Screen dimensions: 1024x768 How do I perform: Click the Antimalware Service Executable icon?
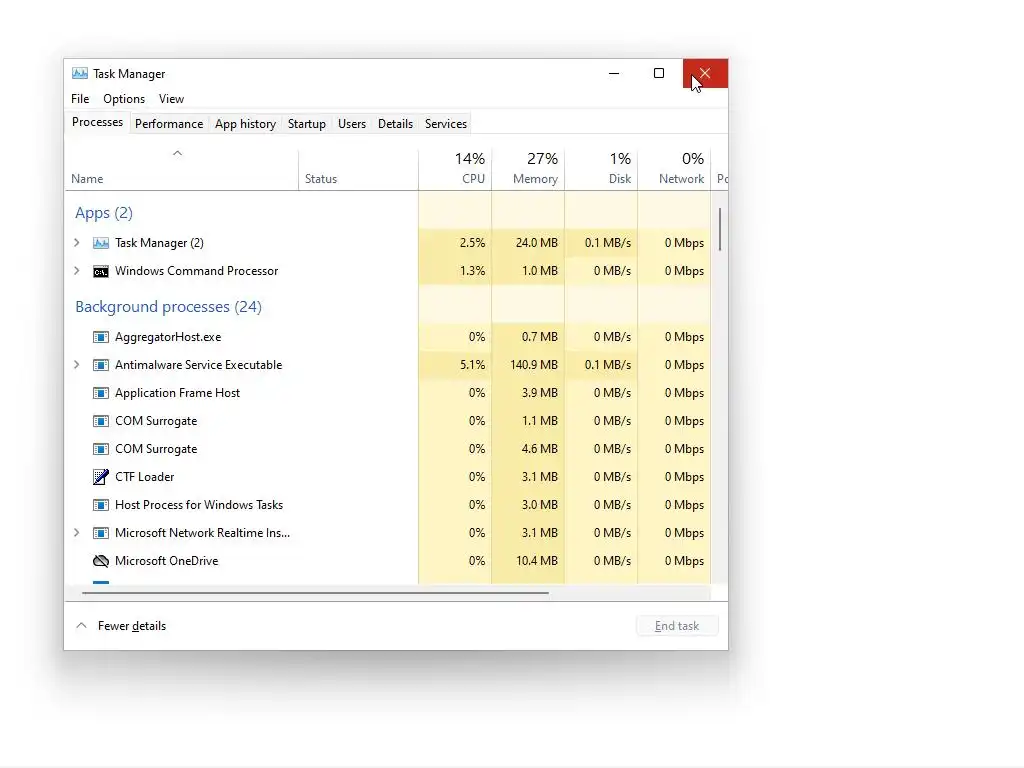point(101,365)
